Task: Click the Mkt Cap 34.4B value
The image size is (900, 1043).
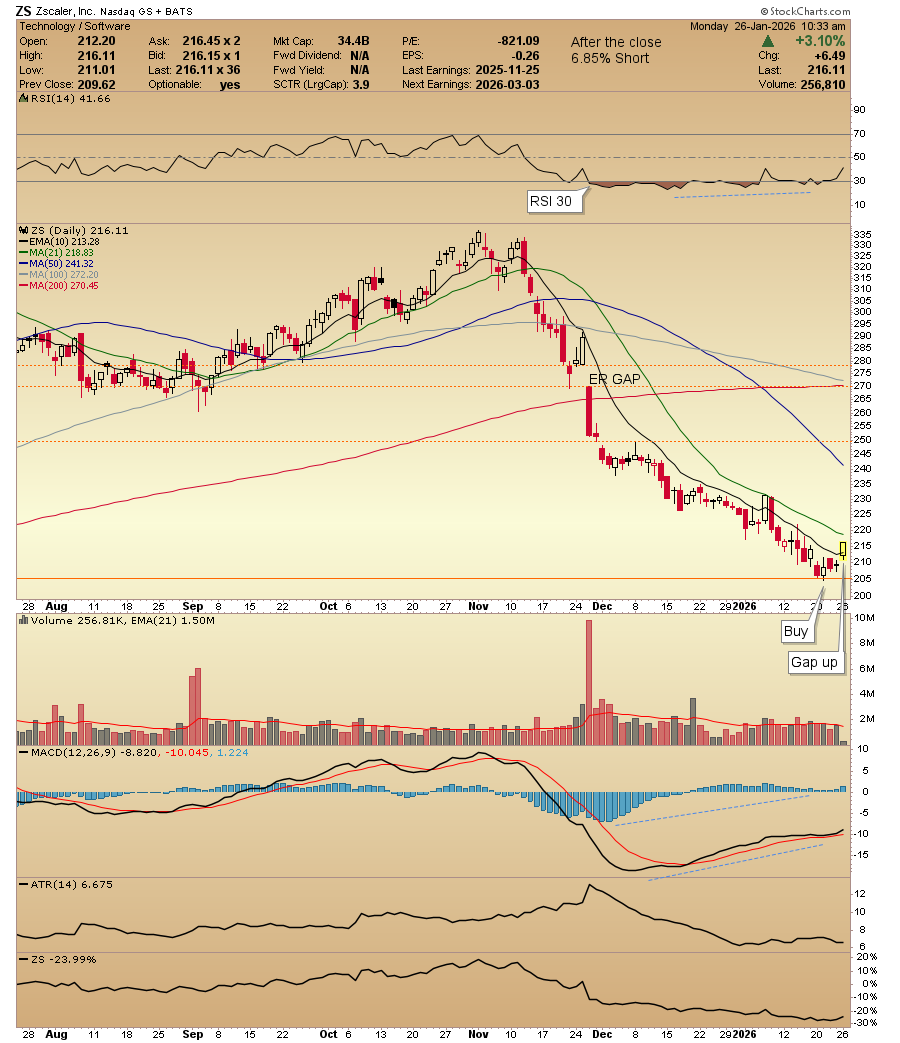Action: pyautogui.click(x=353, y=41)
